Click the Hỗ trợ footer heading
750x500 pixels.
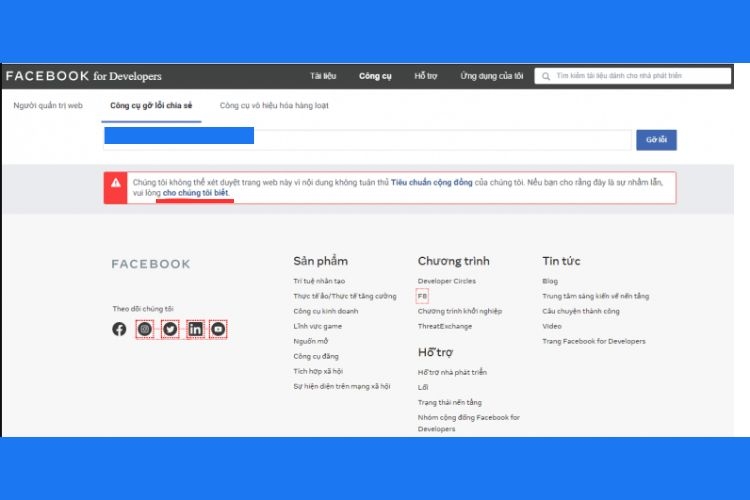(435, 353)
